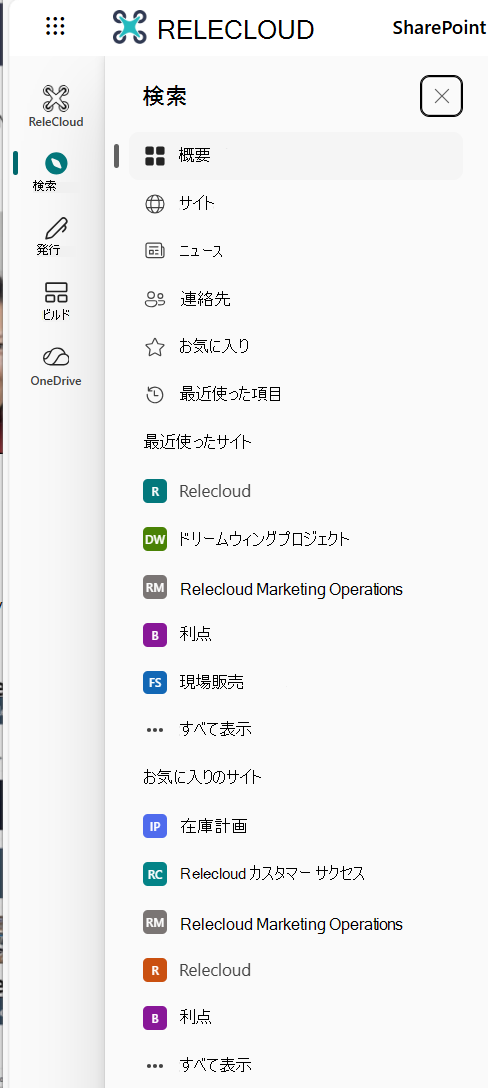Click the 最近使ったサイト section heading
488x1088 pixels.
coord(198,442)
